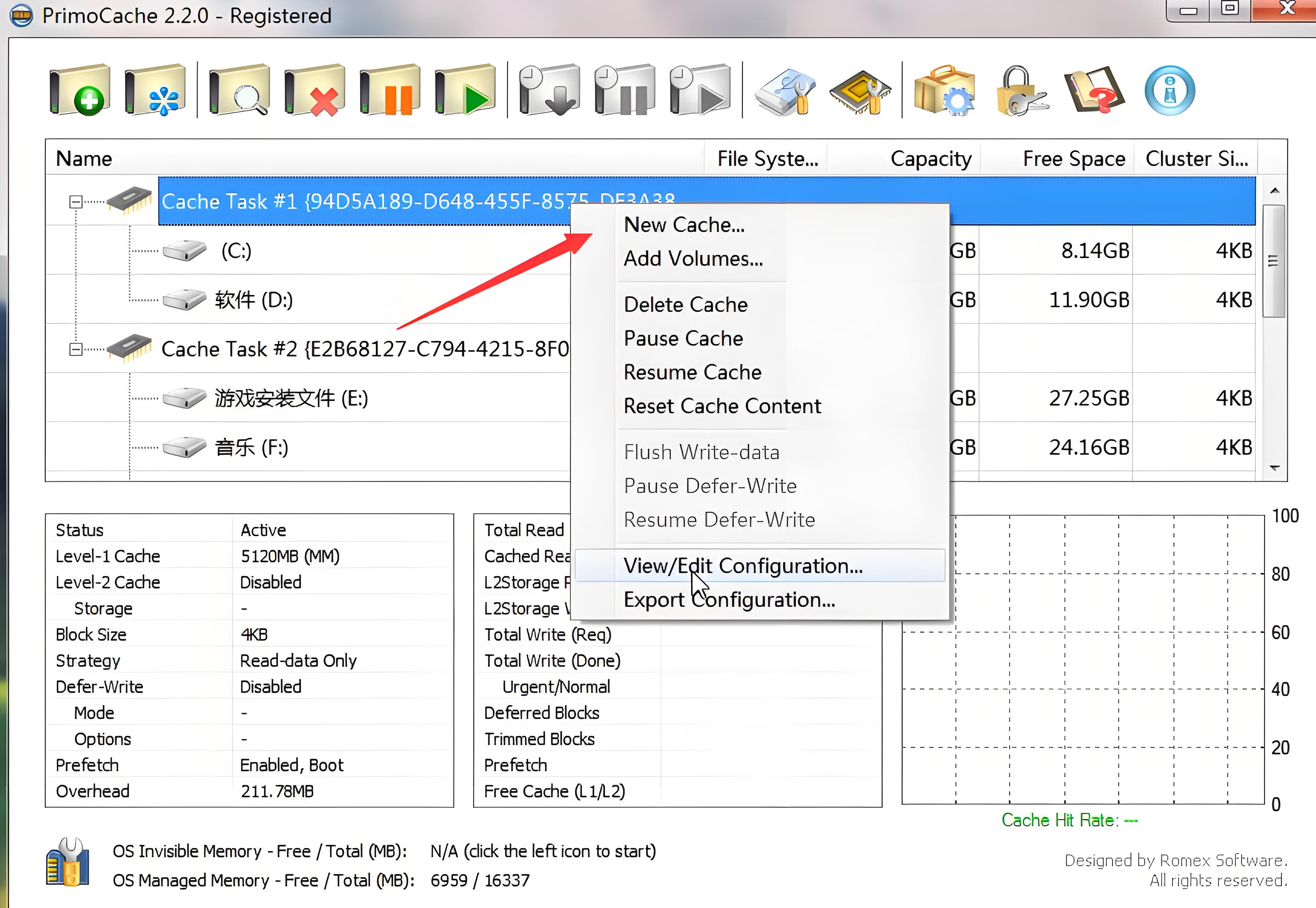Choose Export Configuration menu entry

[729, 600]
